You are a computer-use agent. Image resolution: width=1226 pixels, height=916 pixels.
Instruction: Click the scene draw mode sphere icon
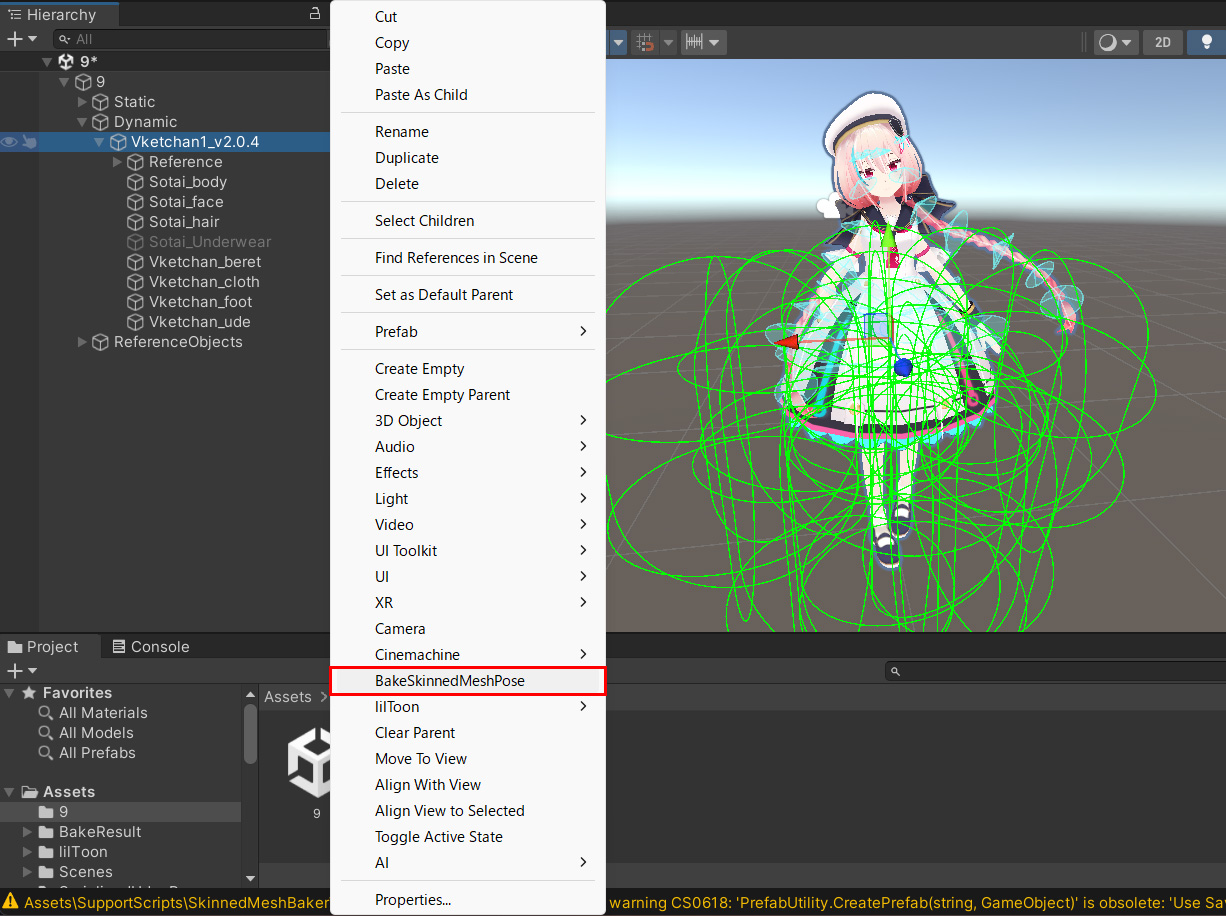pos(1107,42)
